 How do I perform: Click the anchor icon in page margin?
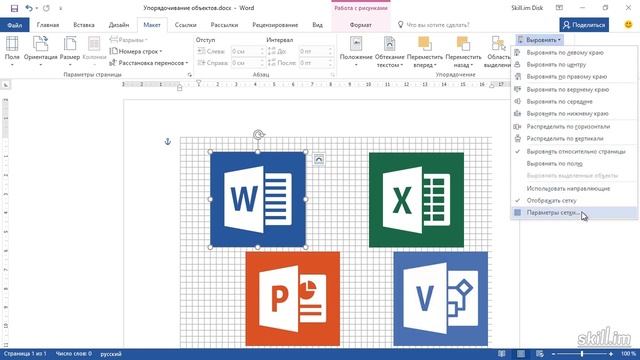coord(167,142)
